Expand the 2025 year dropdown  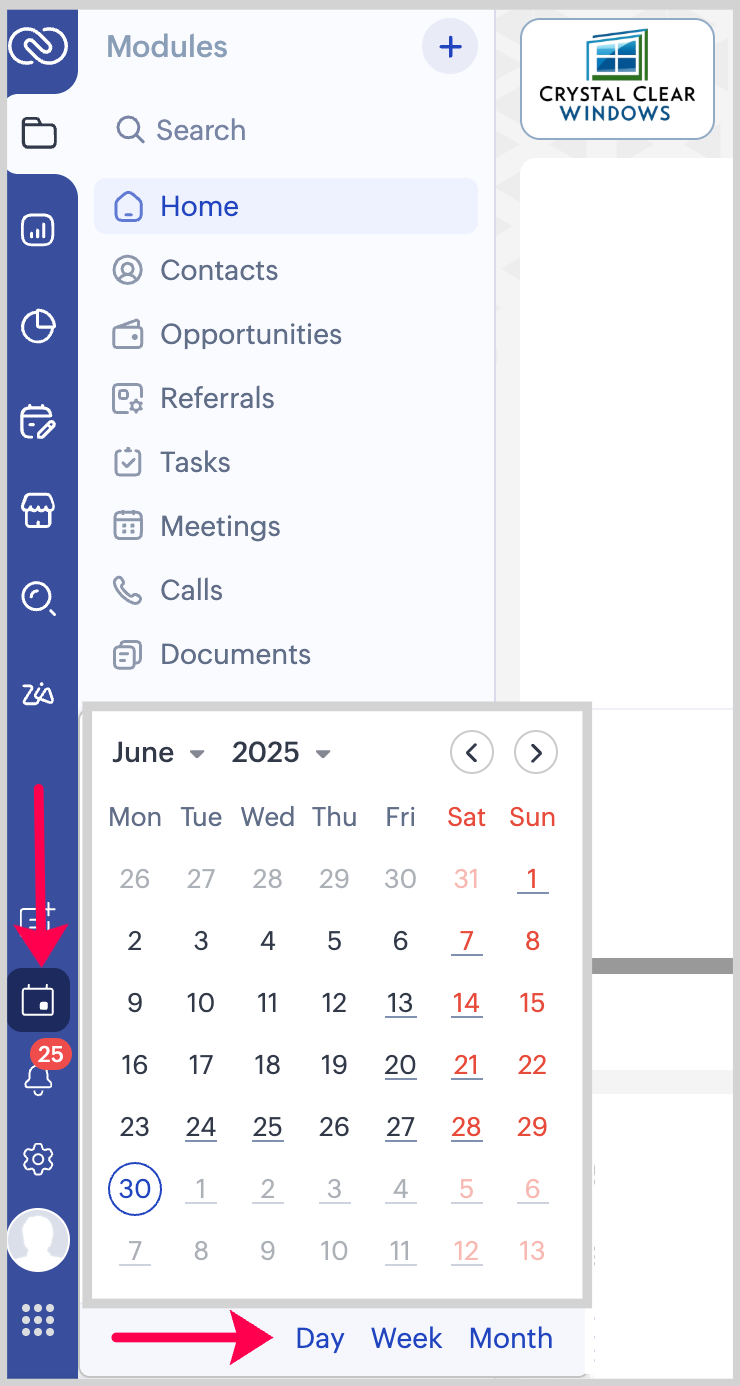click(281, 753)
